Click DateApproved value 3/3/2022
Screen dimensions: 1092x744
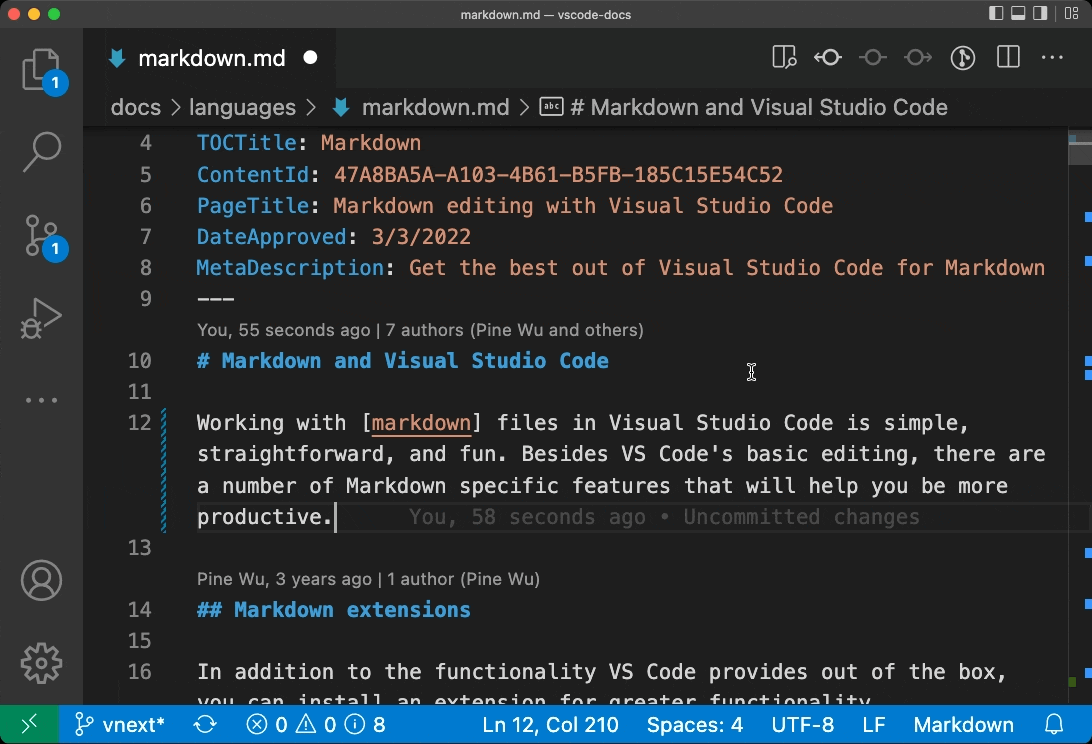pos(421,237)
